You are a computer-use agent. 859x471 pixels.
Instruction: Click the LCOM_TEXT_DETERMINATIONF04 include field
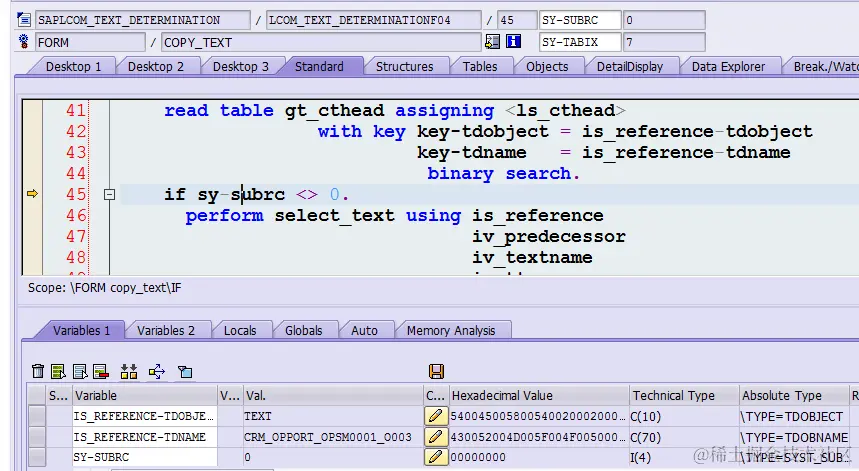374,20
